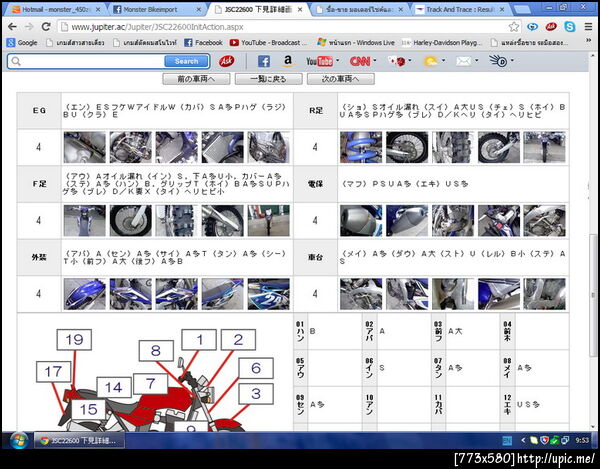Click diagram label 19
600x469 pixels.
(74, 340)
